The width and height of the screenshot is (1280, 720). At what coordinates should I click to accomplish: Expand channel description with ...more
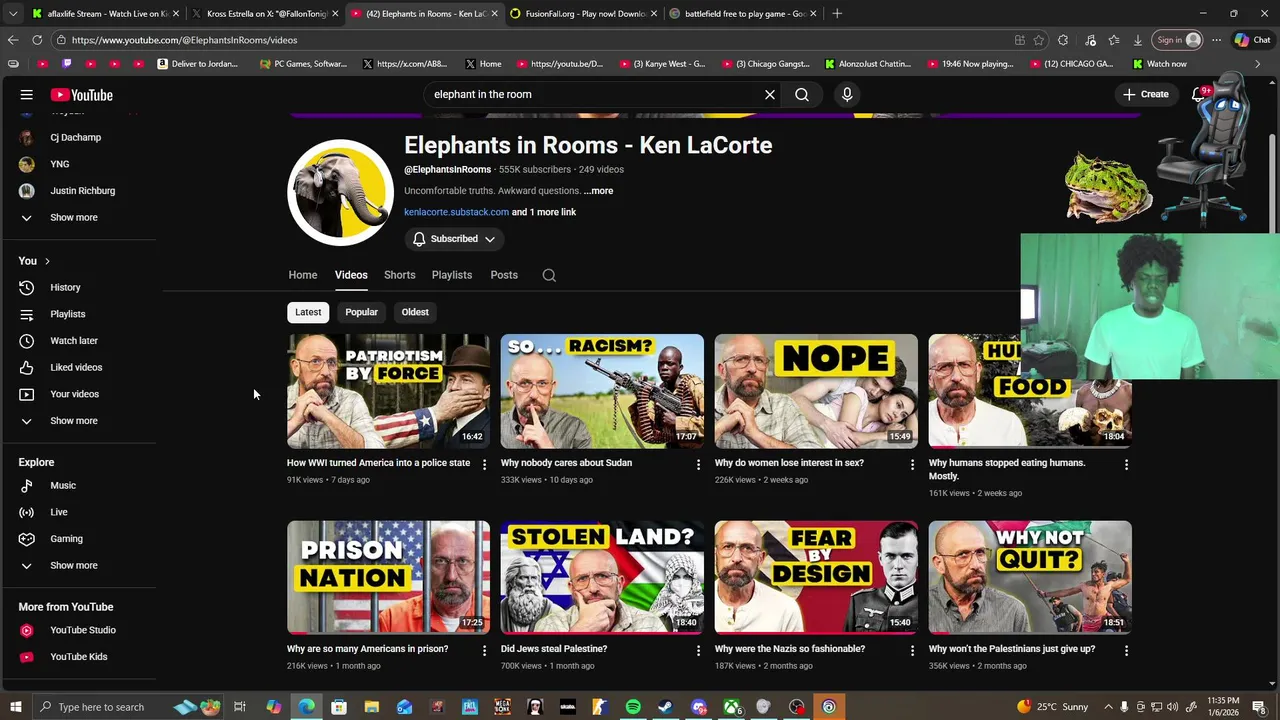pos(598,191)
